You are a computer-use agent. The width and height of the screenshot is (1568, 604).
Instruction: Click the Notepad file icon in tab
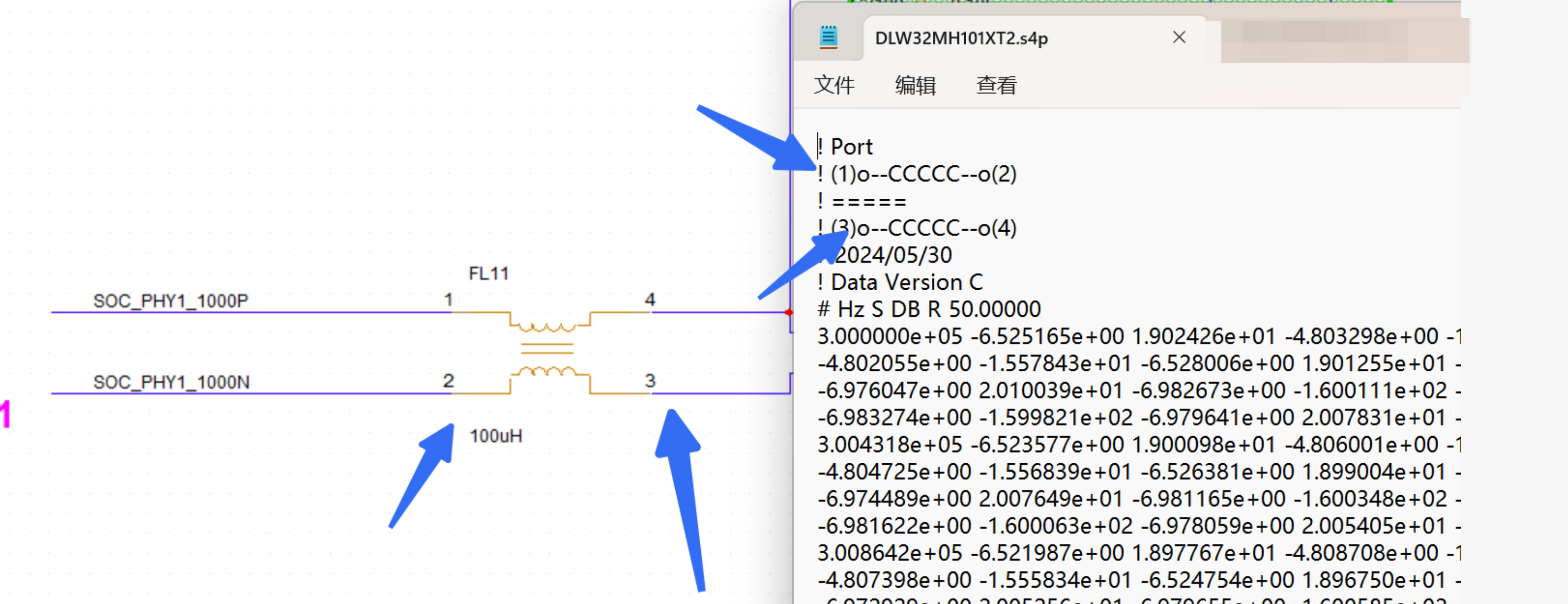(828, 38)
